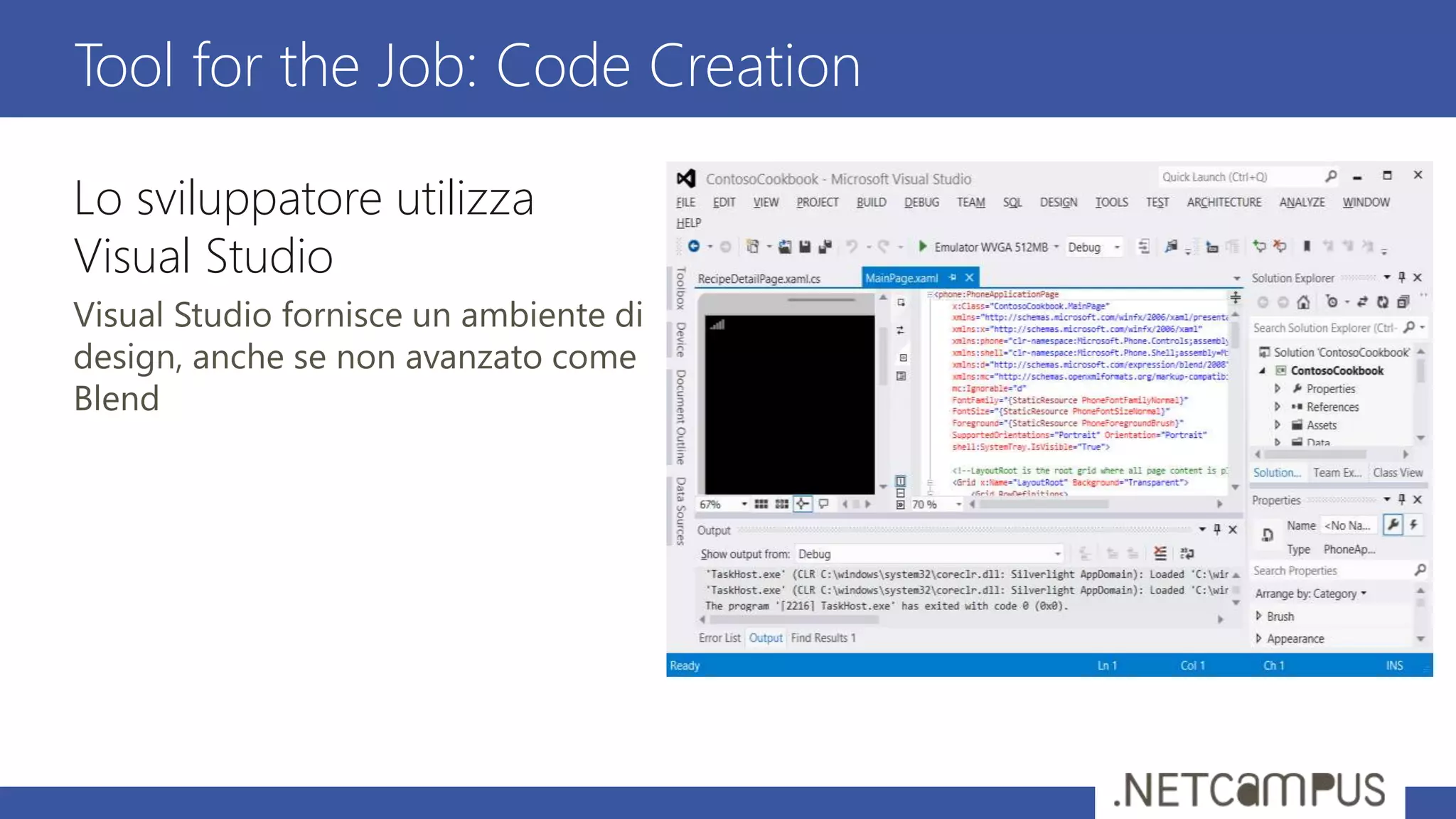The image size is (1456, 819).
Task: Collapse the ContosoCookbook project node
Action: tap(1263, 370)
